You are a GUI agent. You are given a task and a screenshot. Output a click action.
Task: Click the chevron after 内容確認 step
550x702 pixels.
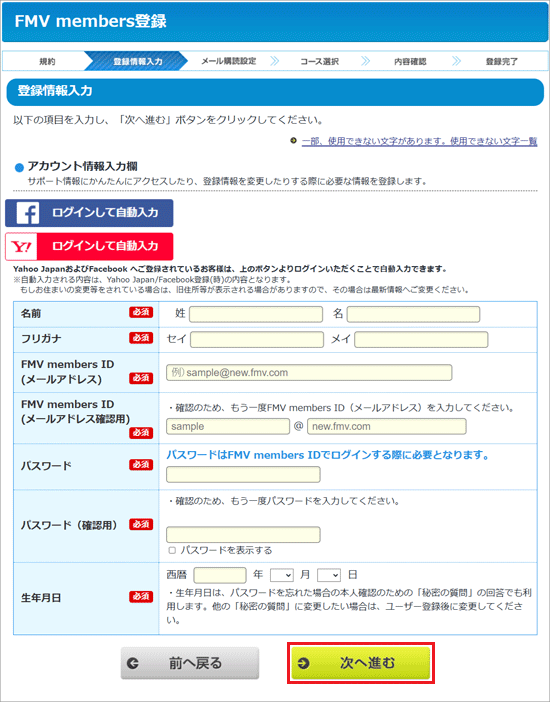tap(456, 61)
